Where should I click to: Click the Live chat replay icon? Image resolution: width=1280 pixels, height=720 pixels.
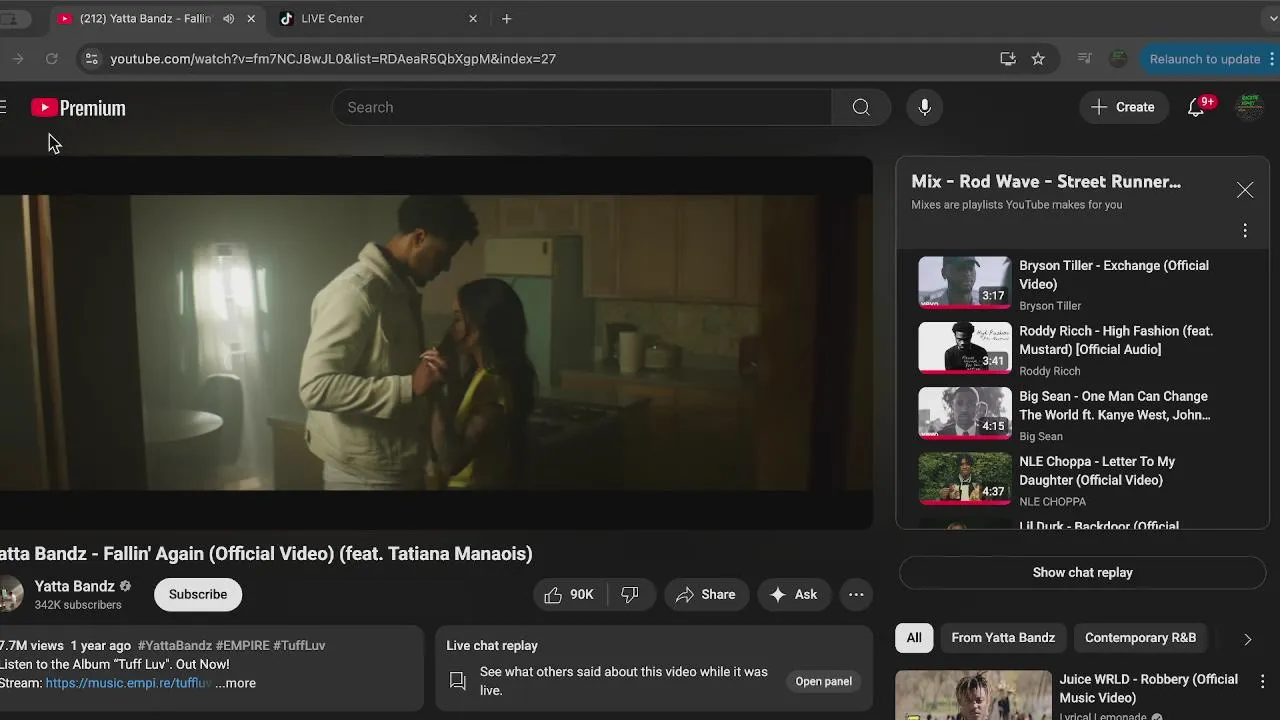(458, 681)
